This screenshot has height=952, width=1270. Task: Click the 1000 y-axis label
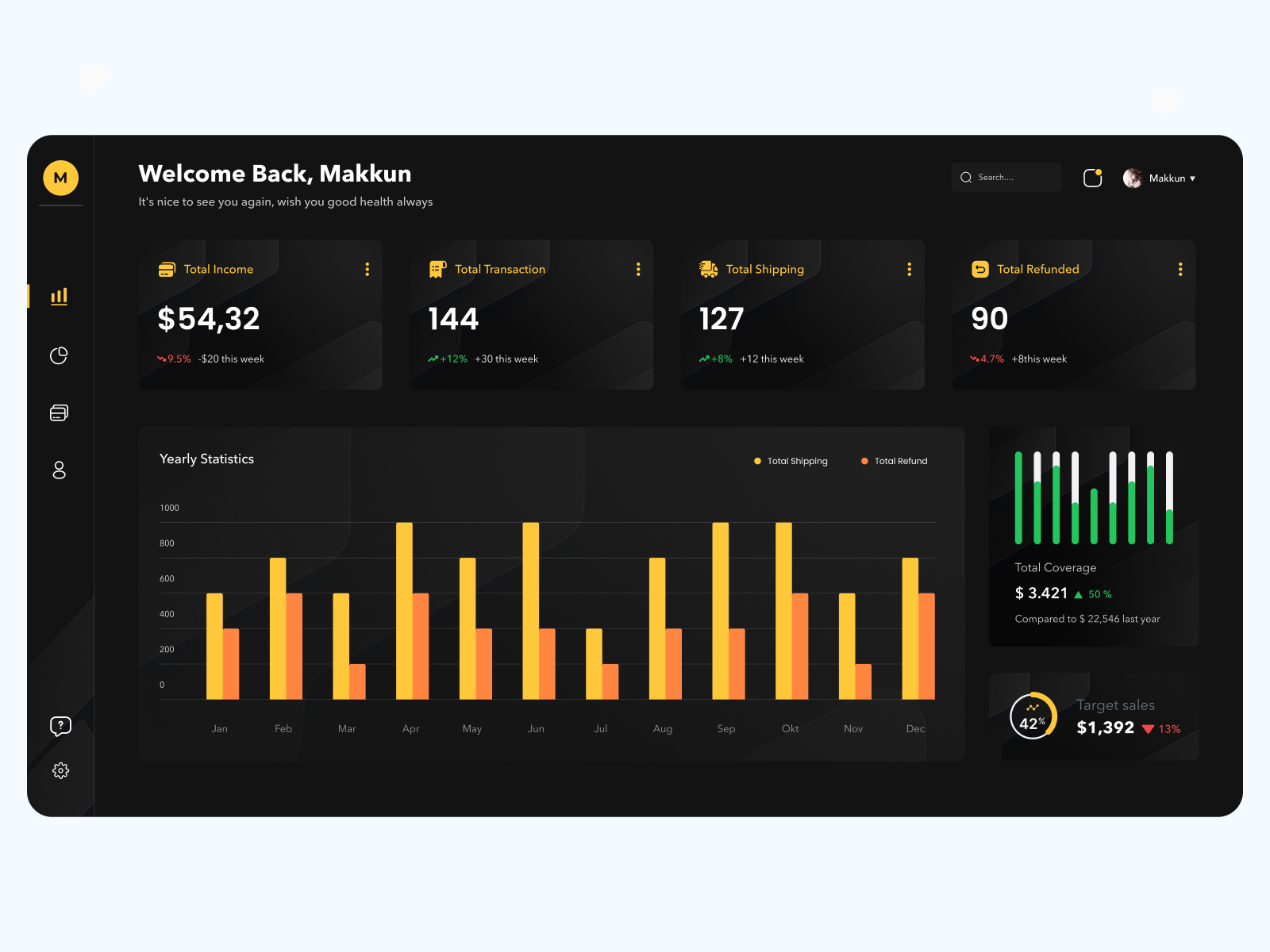click(x=170, y=508)
